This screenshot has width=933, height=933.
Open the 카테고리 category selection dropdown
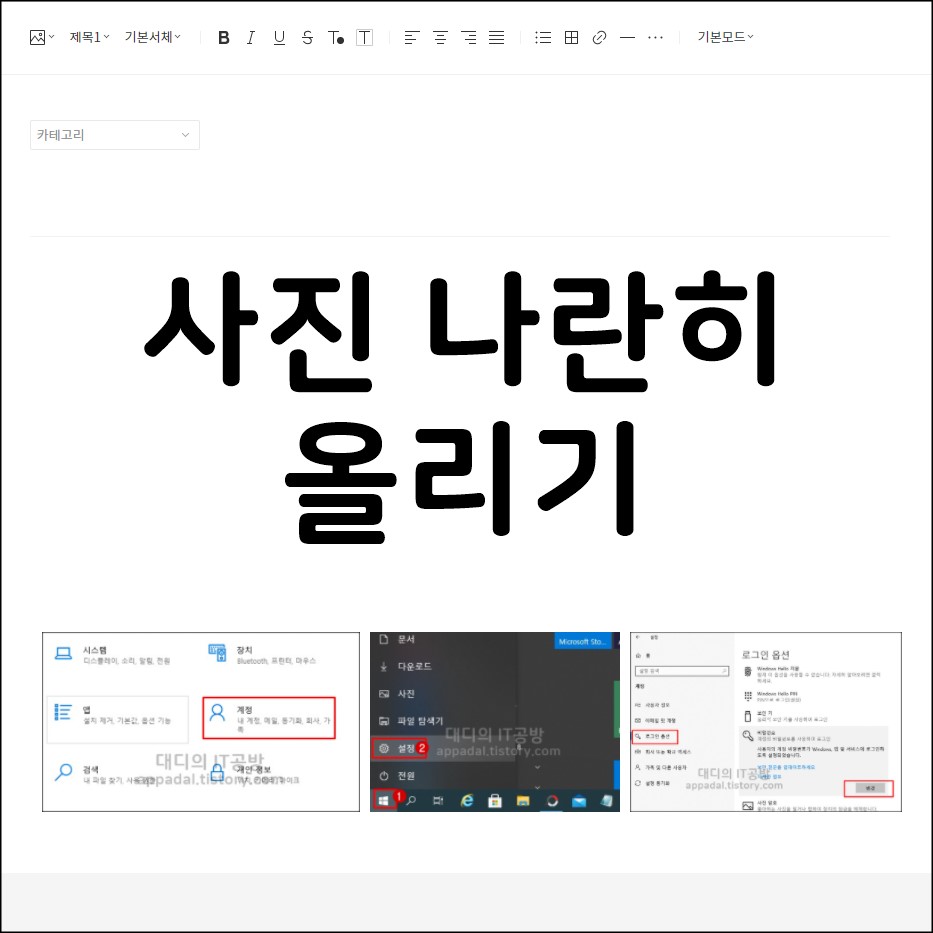point(114,134)
